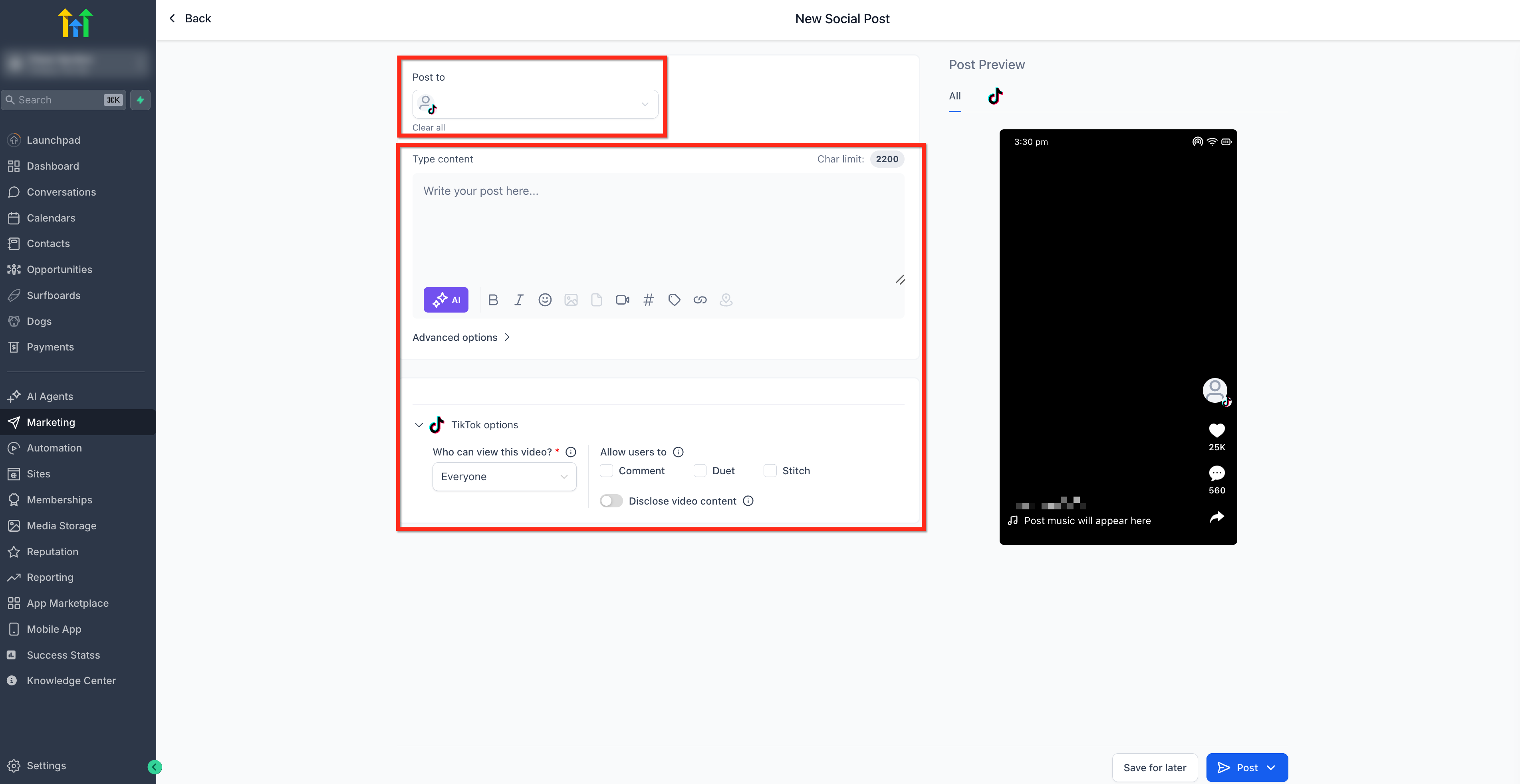The width and height of the screenshot is (1520, 784).
Task: Enable the Comment checkbox
Action: [606, 471]
